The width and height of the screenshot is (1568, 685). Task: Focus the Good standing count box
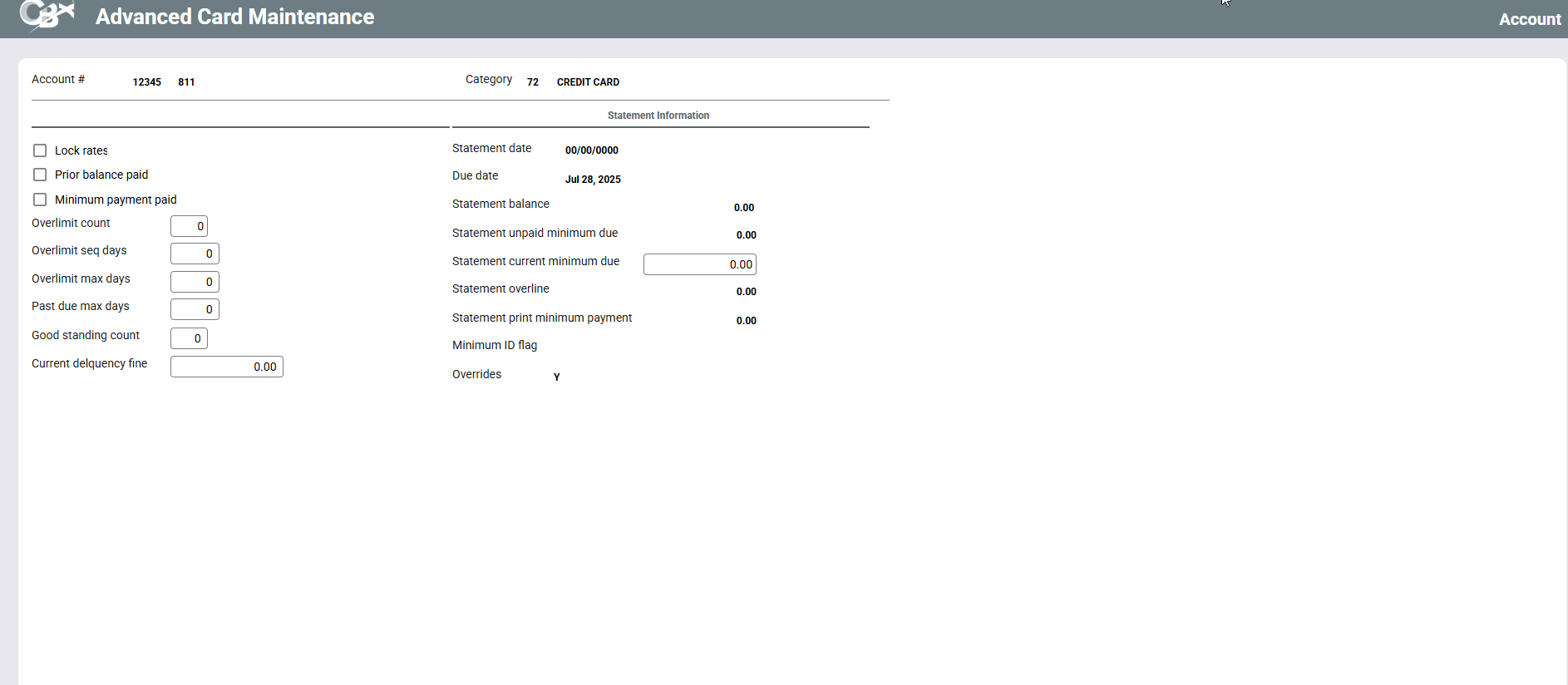189,338
